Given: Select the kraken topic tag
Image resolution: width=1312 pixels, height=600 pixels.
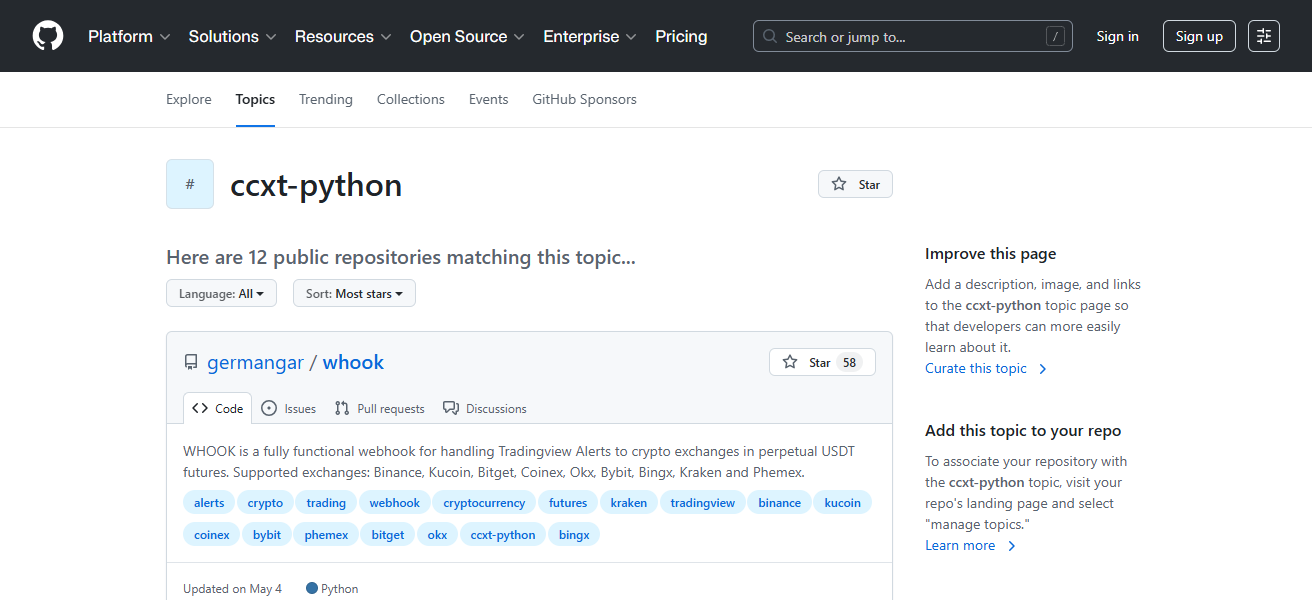Looking at the screenshot, I should pyautogui.click(x=629, y=502).
